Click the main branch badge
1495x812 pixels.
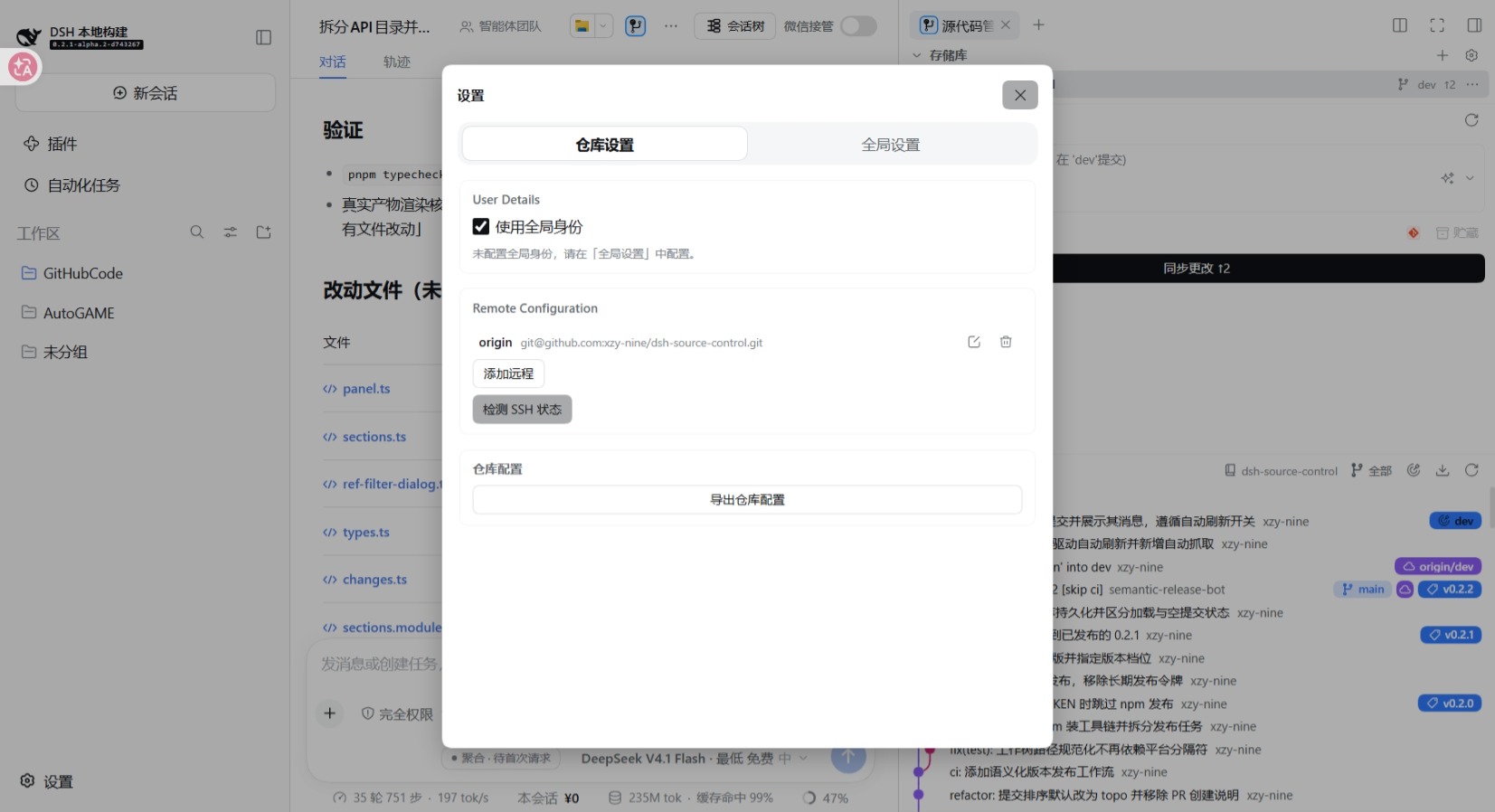(1362, 590)
